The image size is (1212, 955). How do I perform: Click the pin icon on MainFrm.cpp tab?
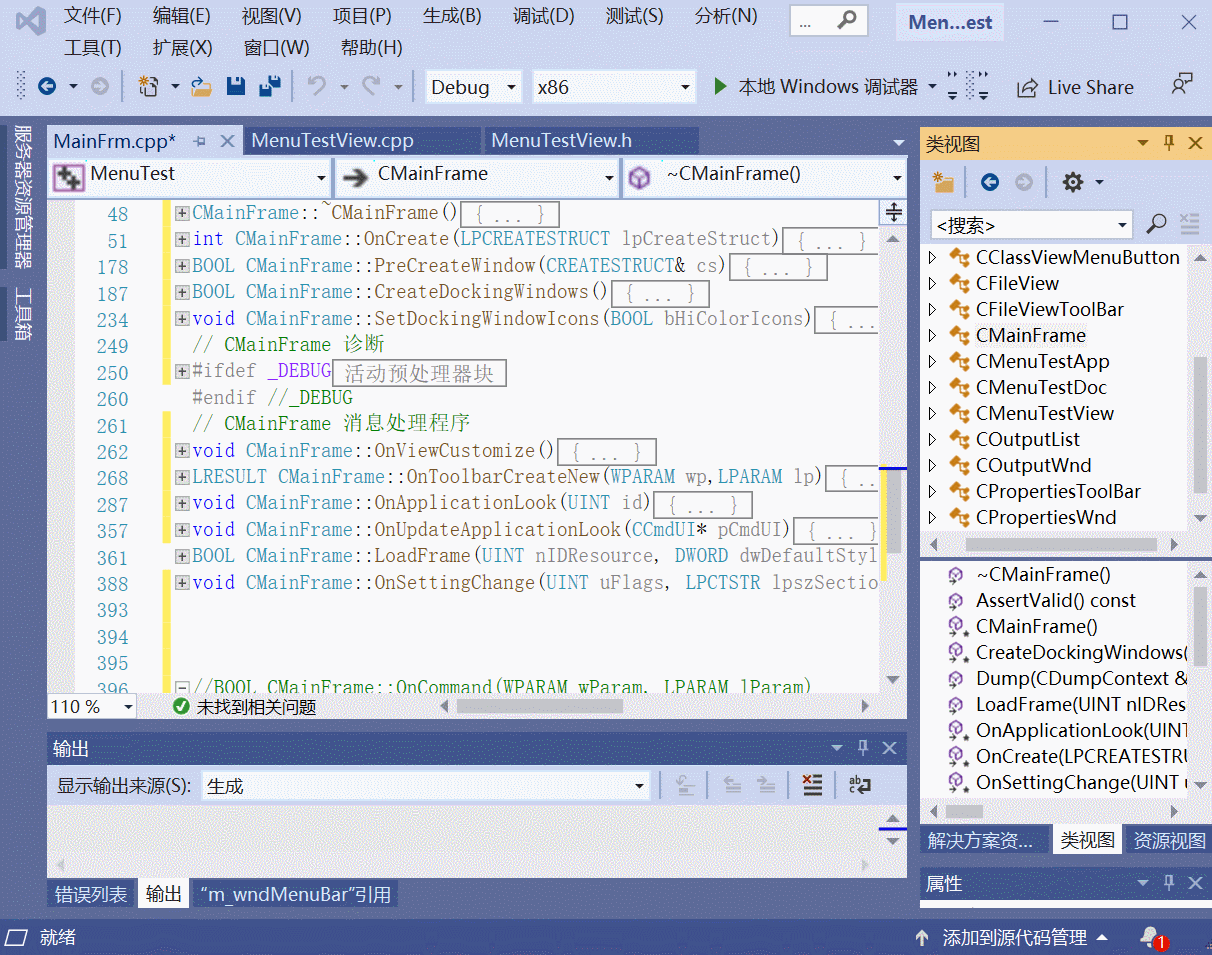pos(199,141)
